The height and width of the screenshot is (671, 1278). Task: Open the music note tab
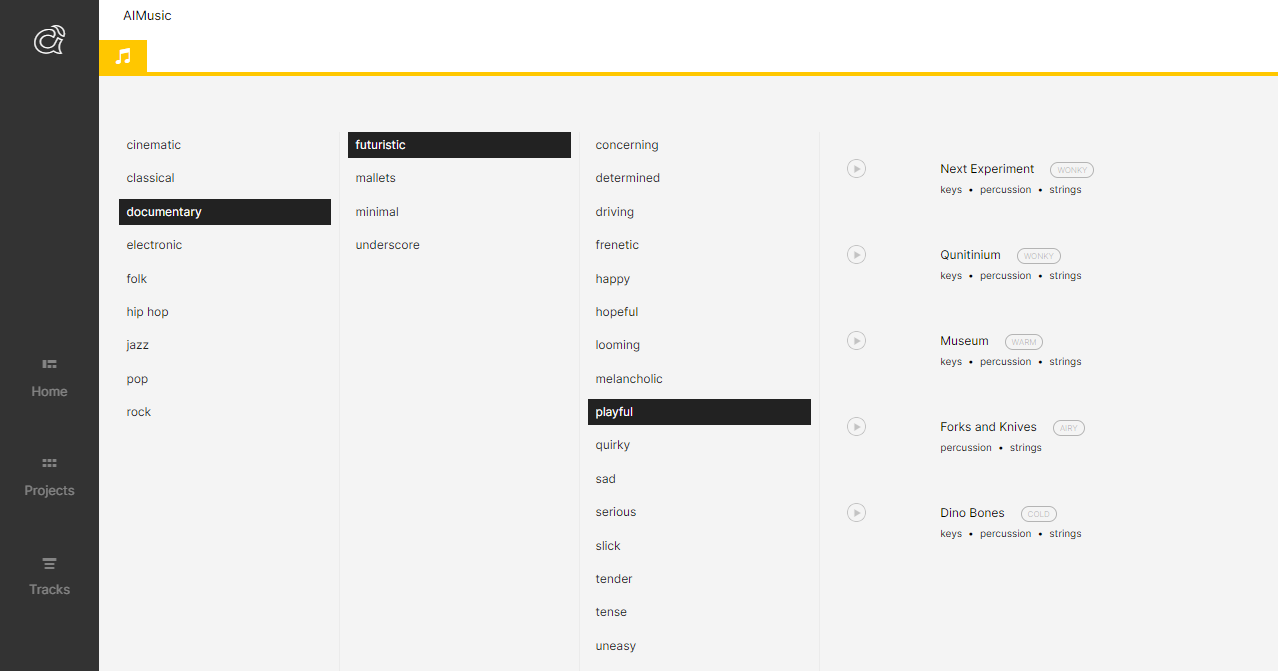pos(123,57)
